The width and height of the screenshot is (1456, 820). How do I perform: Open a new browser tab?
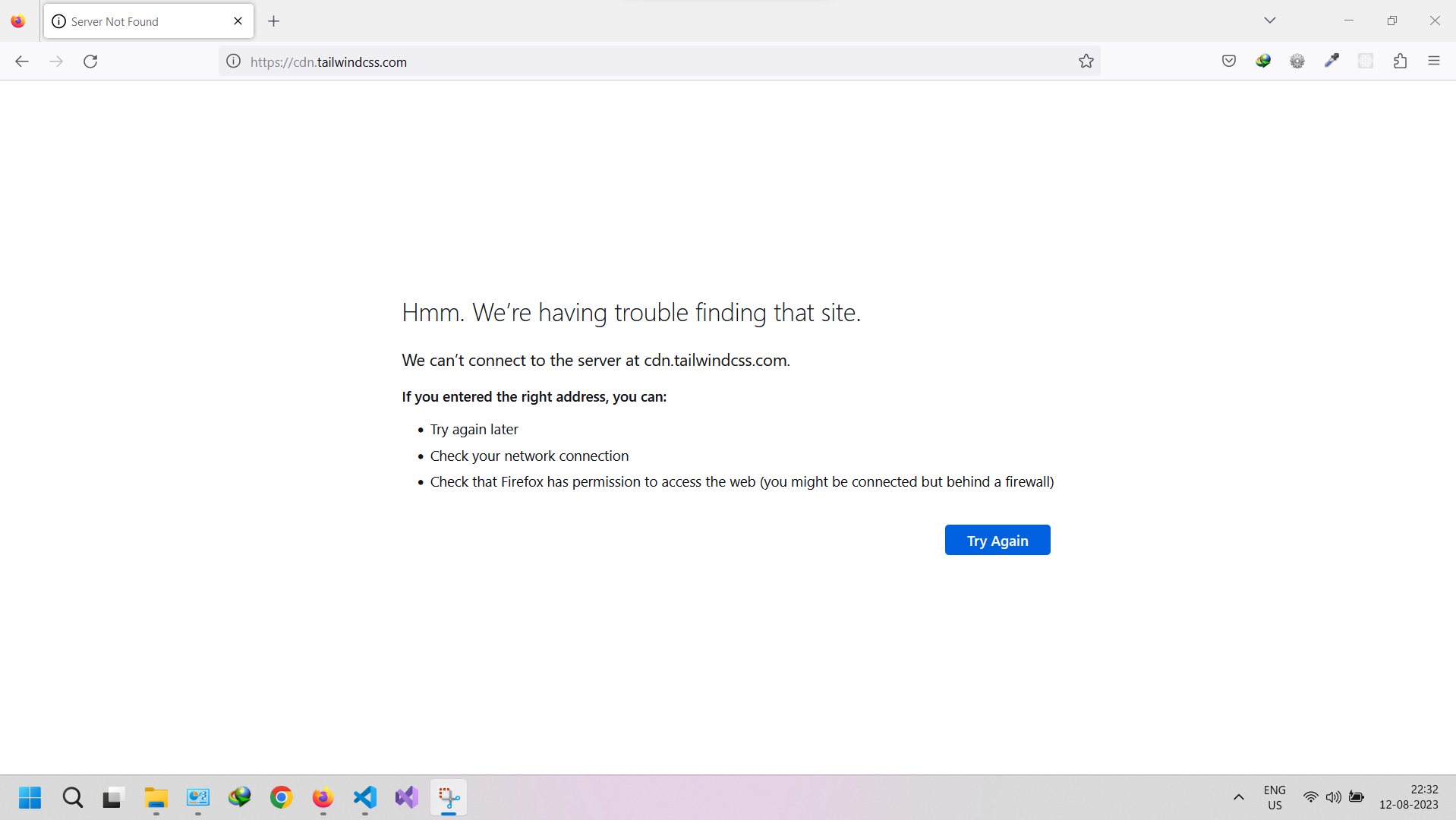274,21
